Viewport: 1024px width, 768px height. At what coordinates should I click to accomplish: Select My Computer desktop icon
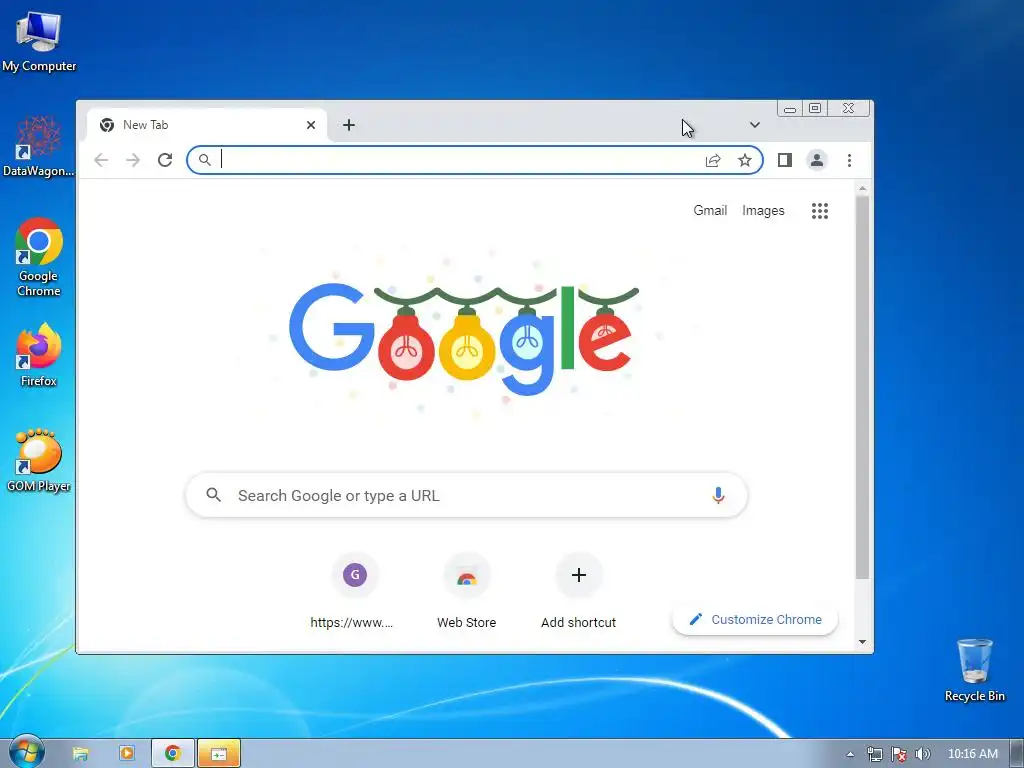click(39, 41)
